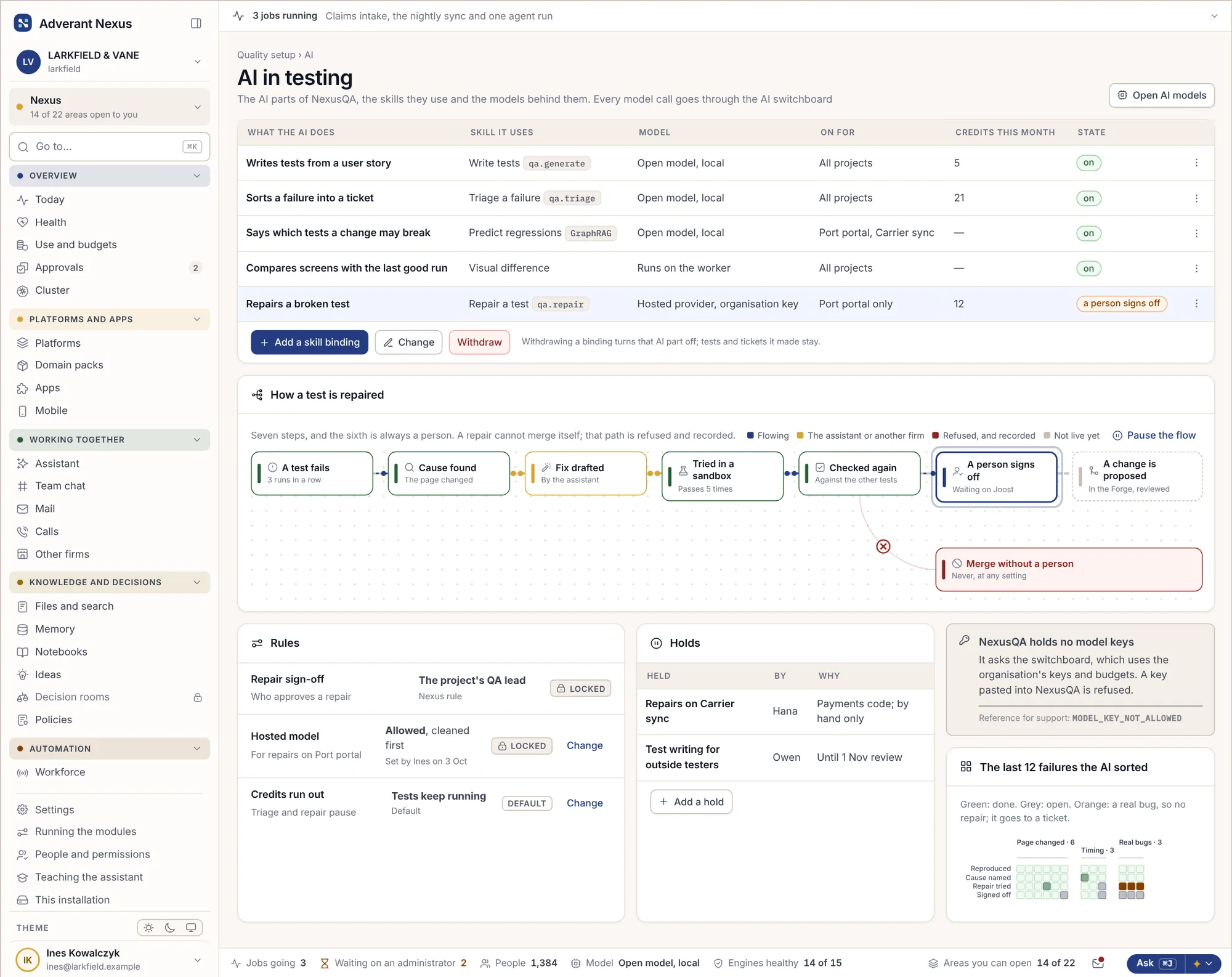The height and width of the screenshot is (977, 1232).
Task: Click Add a hold
Action: [691, 801]
